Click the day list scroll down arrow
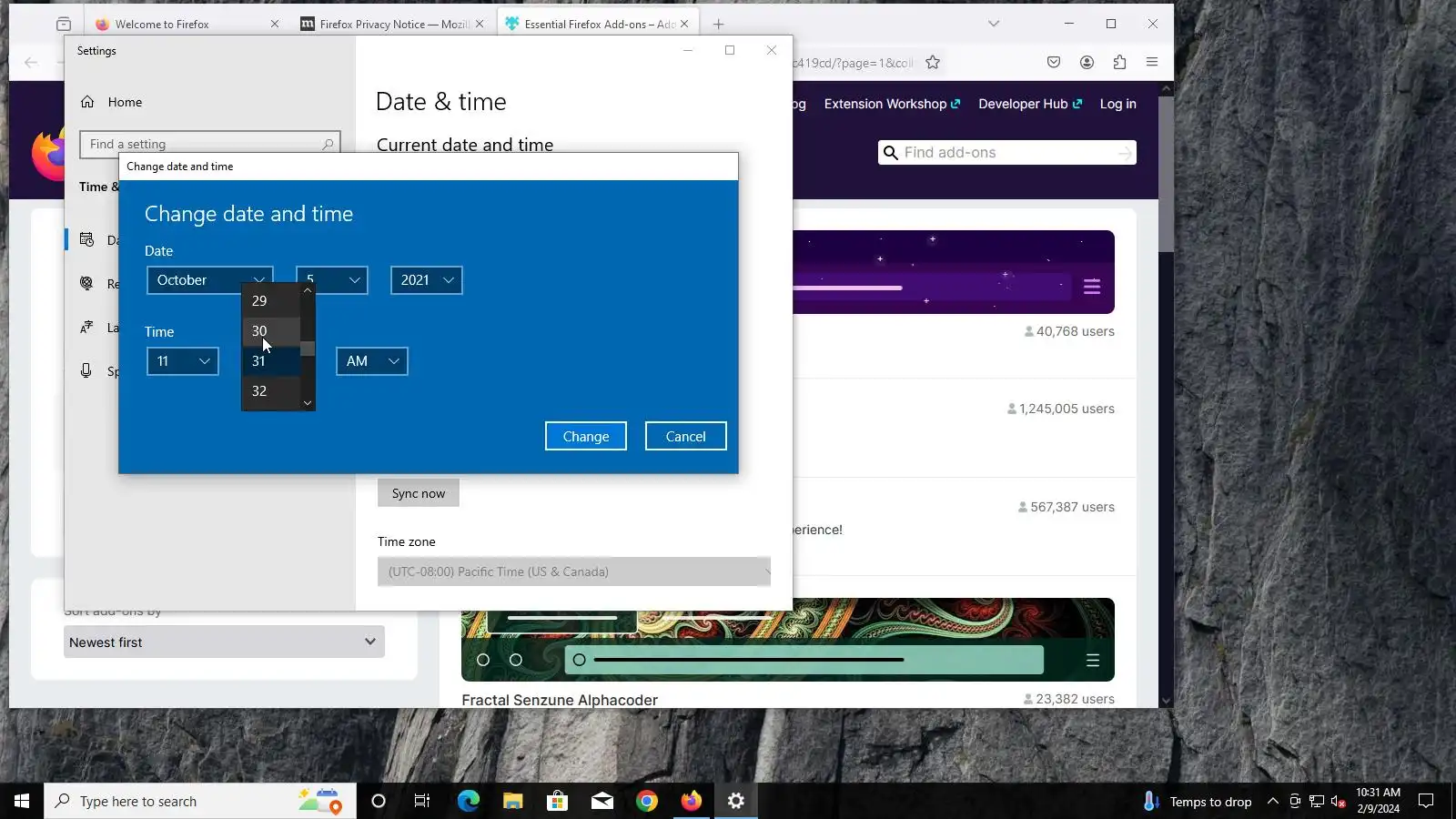This screenshot has height=819, width=1456. tap(308, 402)
